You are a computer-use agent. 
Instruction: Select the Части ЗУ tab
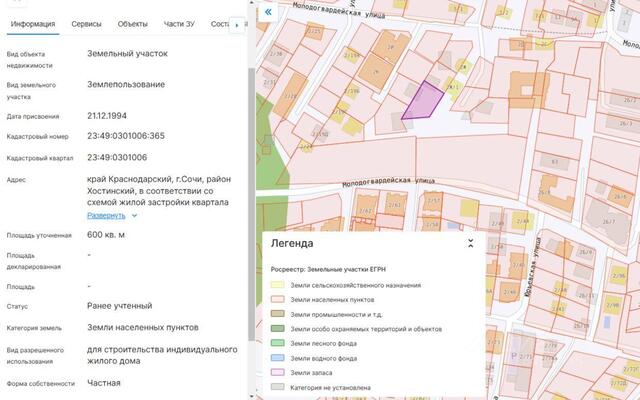pyautogui.click(x=180, y=23)
